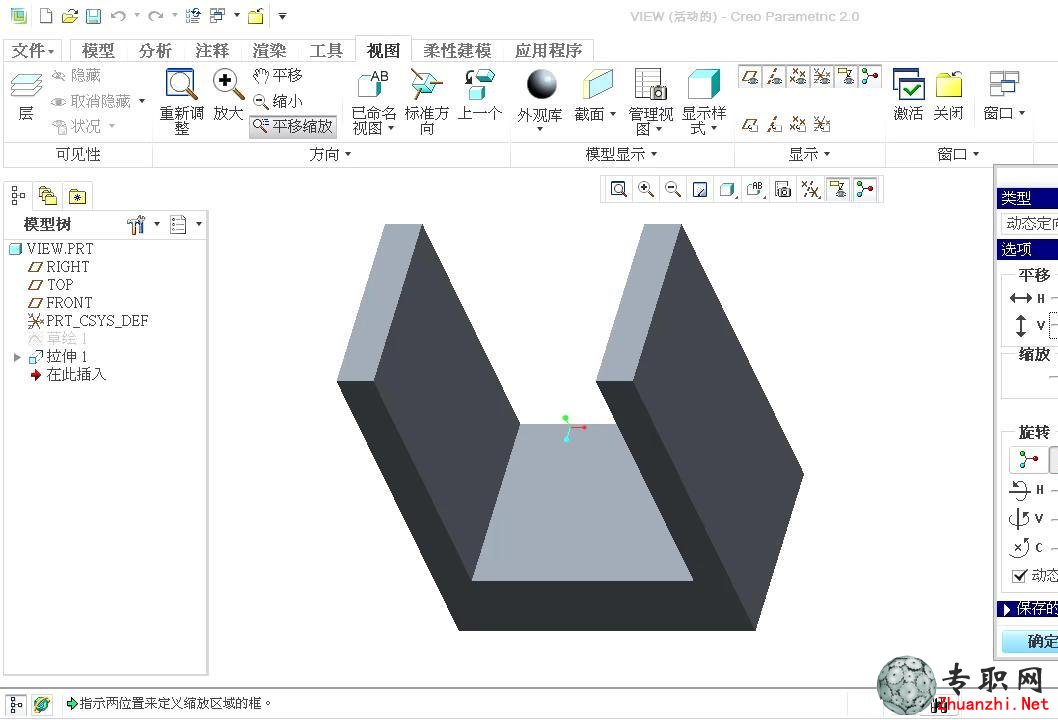Click Zoom In icon in the graphics toolbar
The width and height of the screenshot is (1058, 720).
tap(646, 190)
